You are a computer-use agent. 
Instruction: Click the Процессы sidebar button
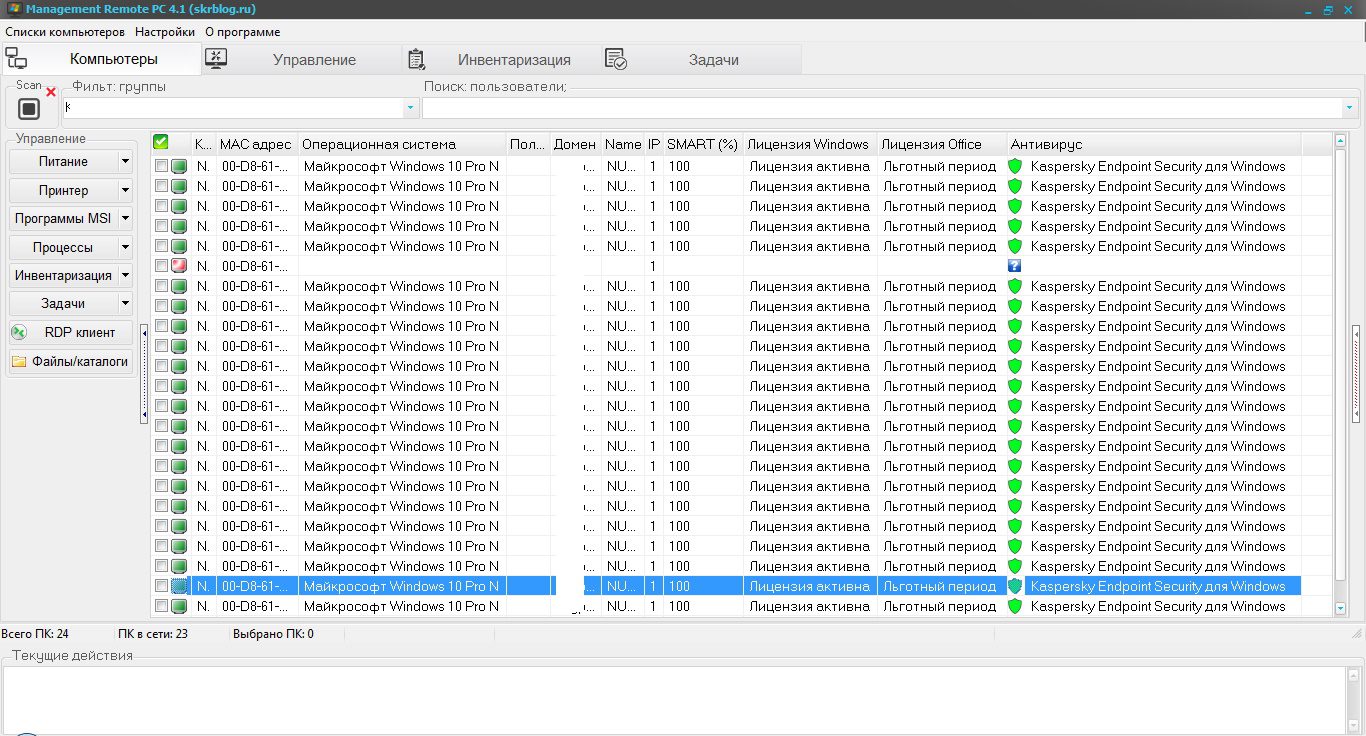(63, 247)
